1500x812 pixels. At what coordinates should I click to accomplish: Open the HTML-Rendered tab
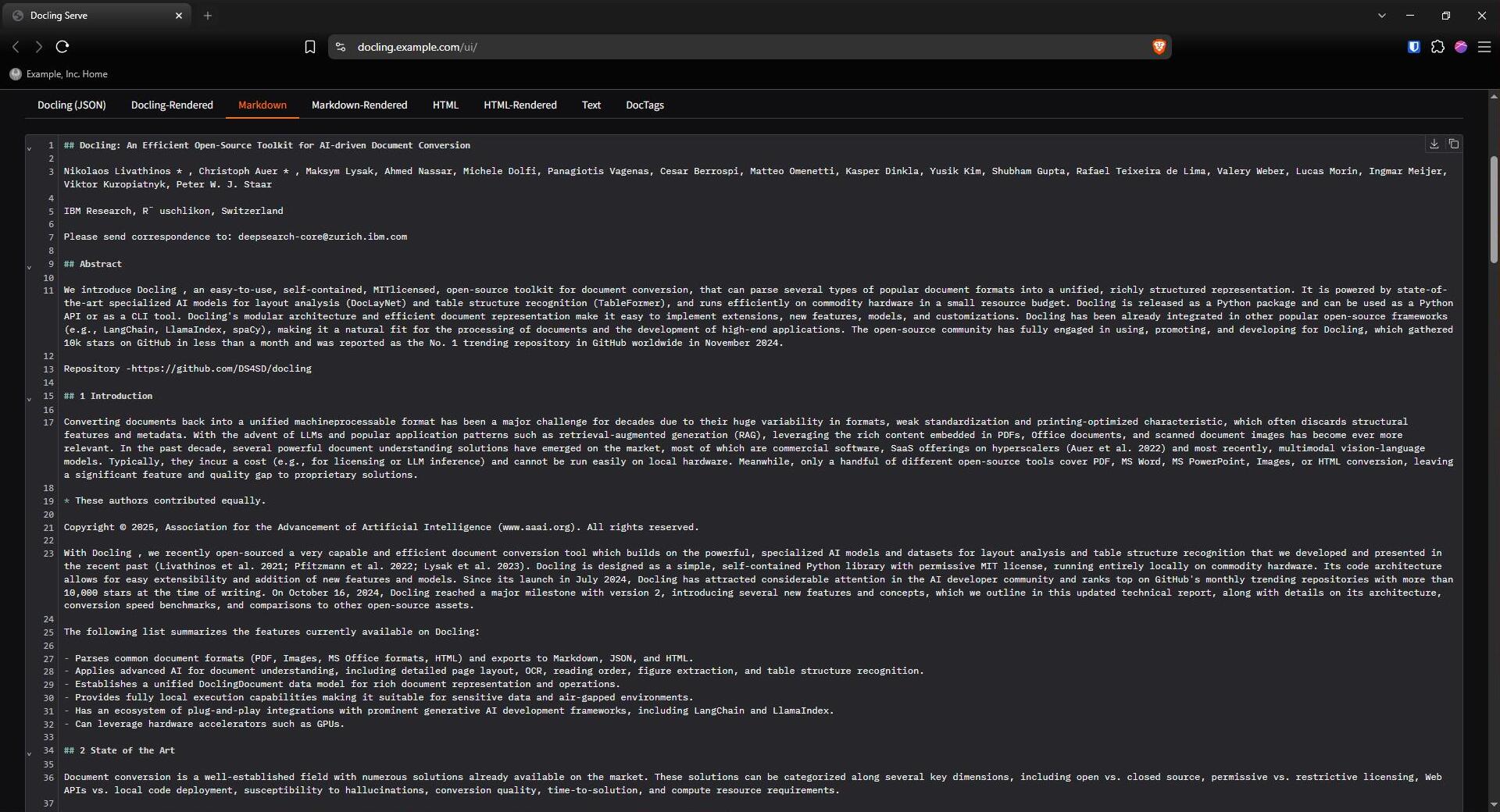pos(520,105)
